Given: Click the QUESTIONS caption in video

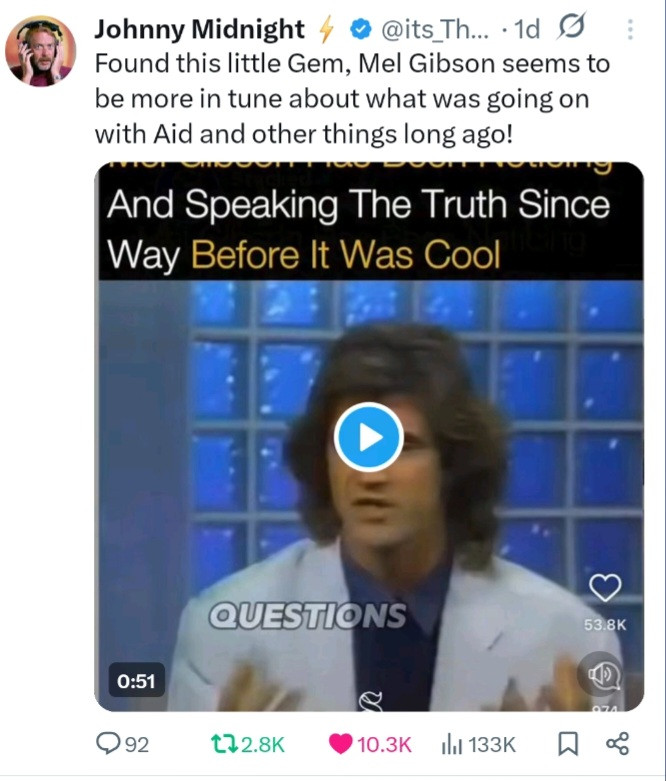Looking at the screenshot, I should [x=307, y=616].
